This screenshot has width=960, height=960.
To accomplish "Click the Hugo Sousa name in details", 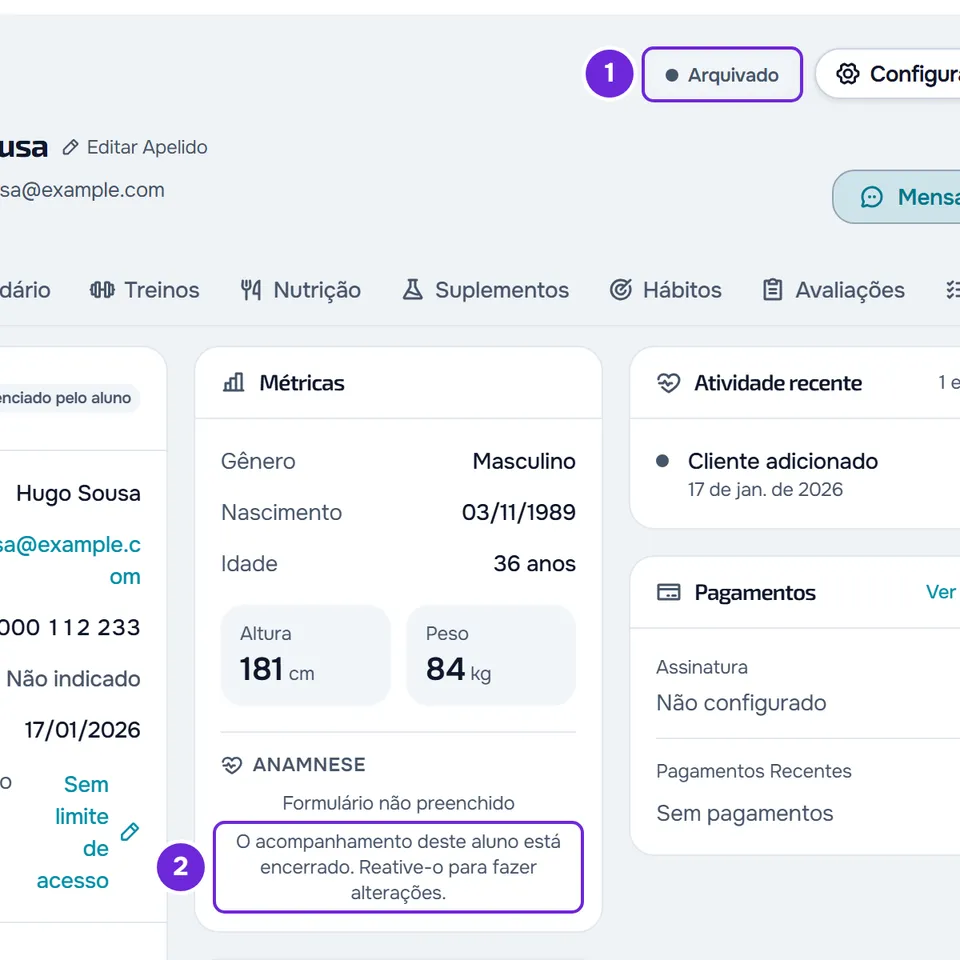I will coord(78,493).
